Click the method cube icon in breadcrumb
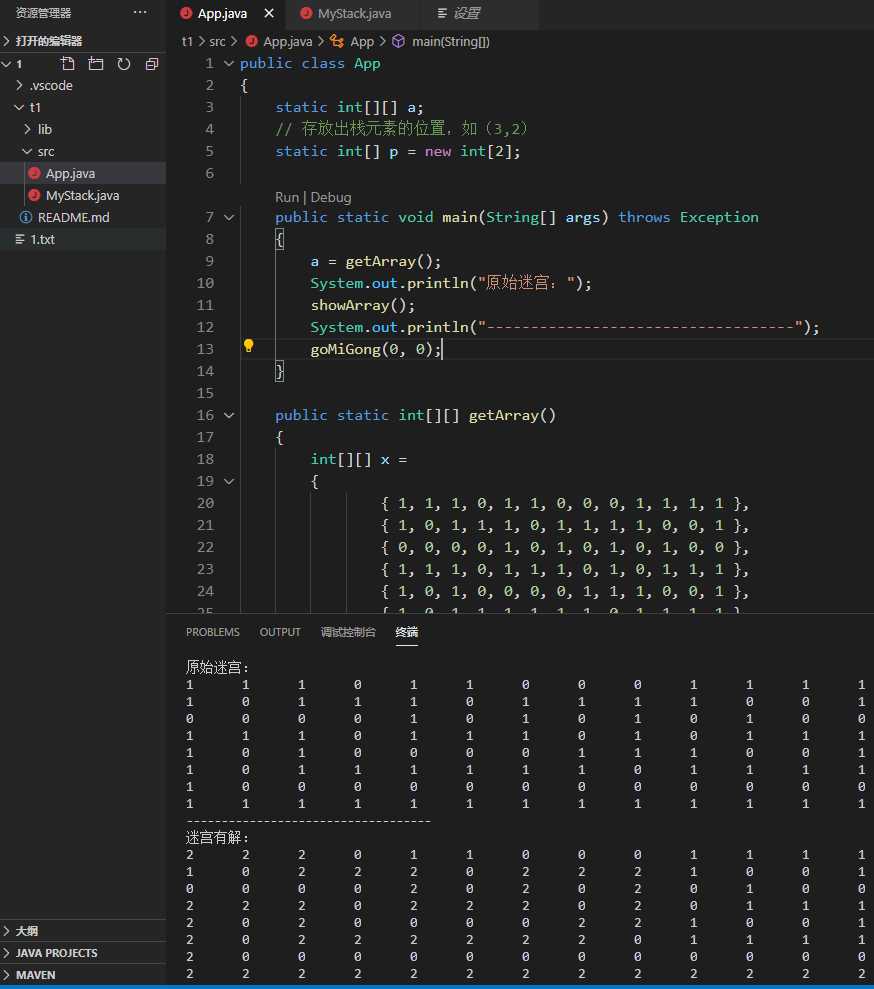874x989 pixels. (x=399, y=42)
